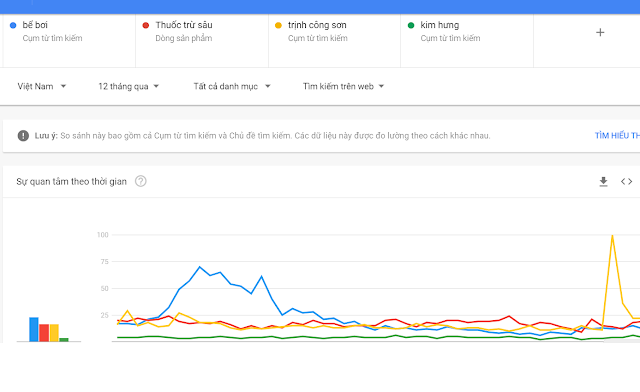Select the trịnh công sơn term card

(x=335, y=40)
